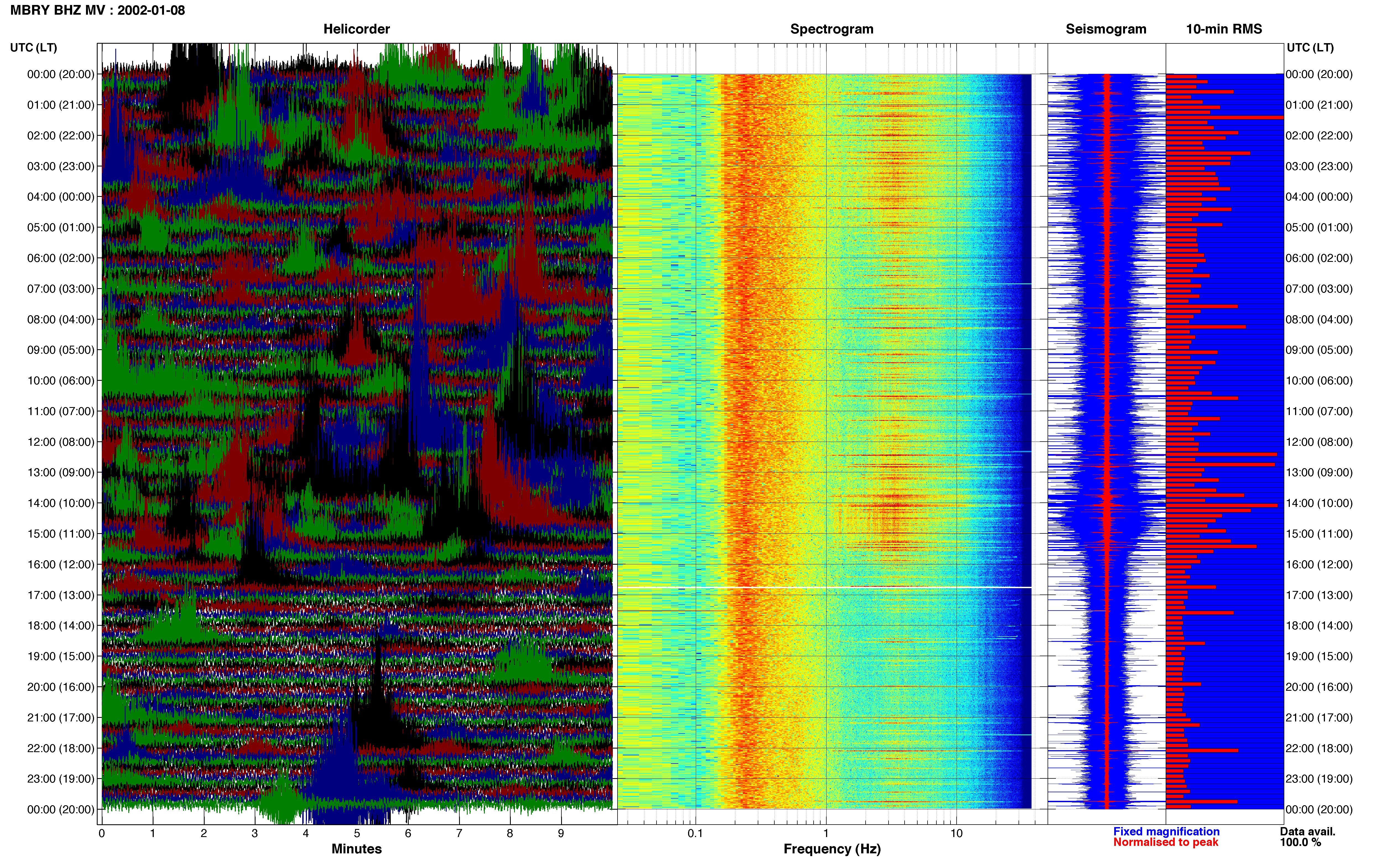Click the 07:00 (03:00) label beside the RMS panel

(x=1319, y=289)
